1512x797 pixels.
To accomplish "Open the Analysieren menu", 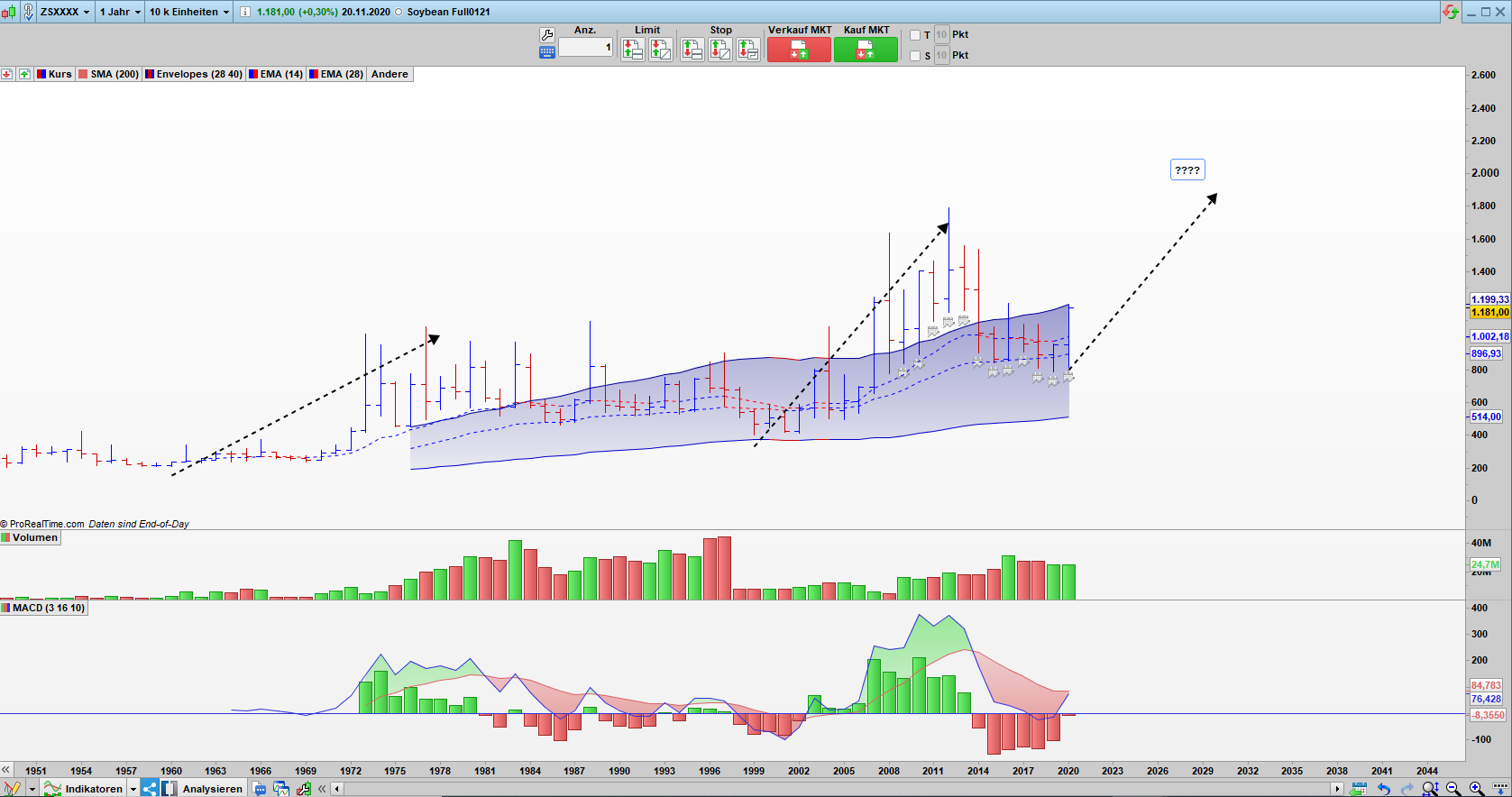I will (x=212, y=789).
